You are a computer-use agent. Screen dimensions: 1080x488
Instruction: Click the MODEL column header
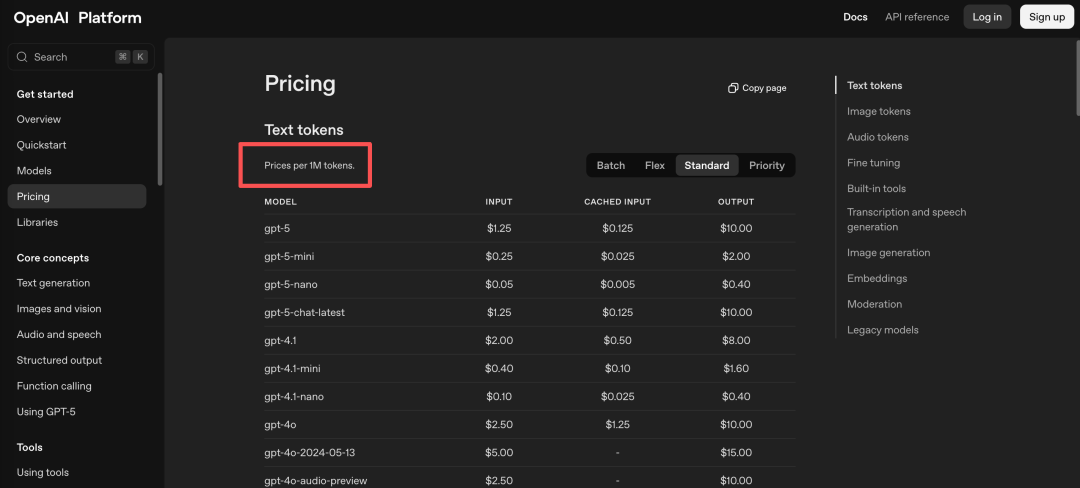pyautogui.click(x=280, y=202)
